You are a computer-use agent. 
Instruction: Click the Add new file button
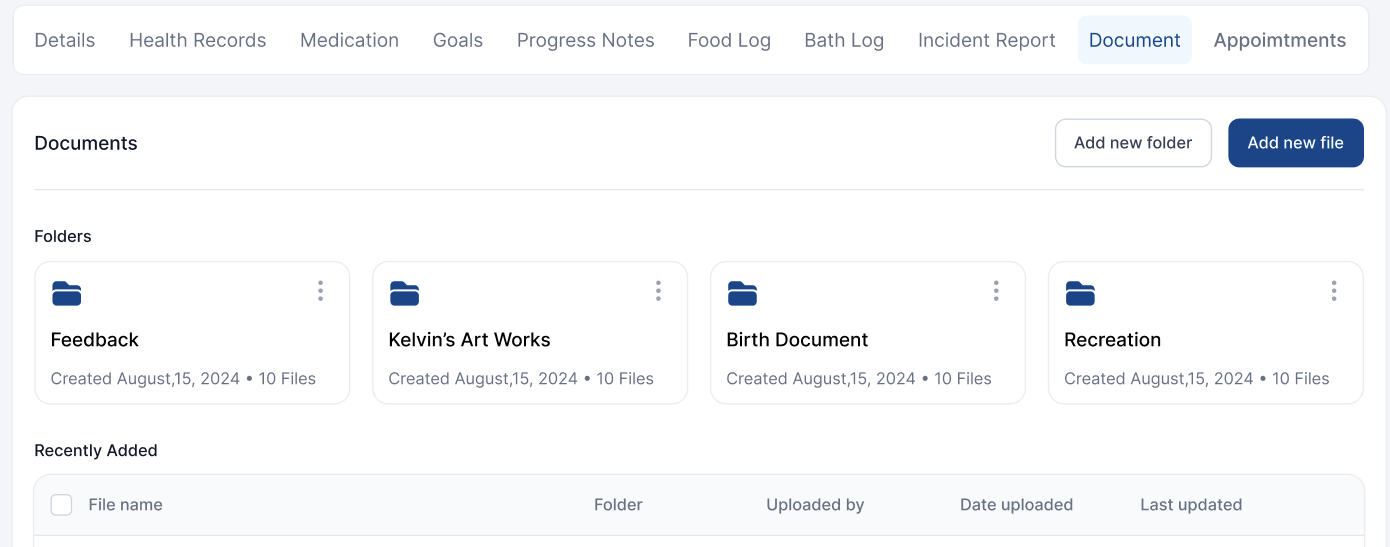[1295, 143]
